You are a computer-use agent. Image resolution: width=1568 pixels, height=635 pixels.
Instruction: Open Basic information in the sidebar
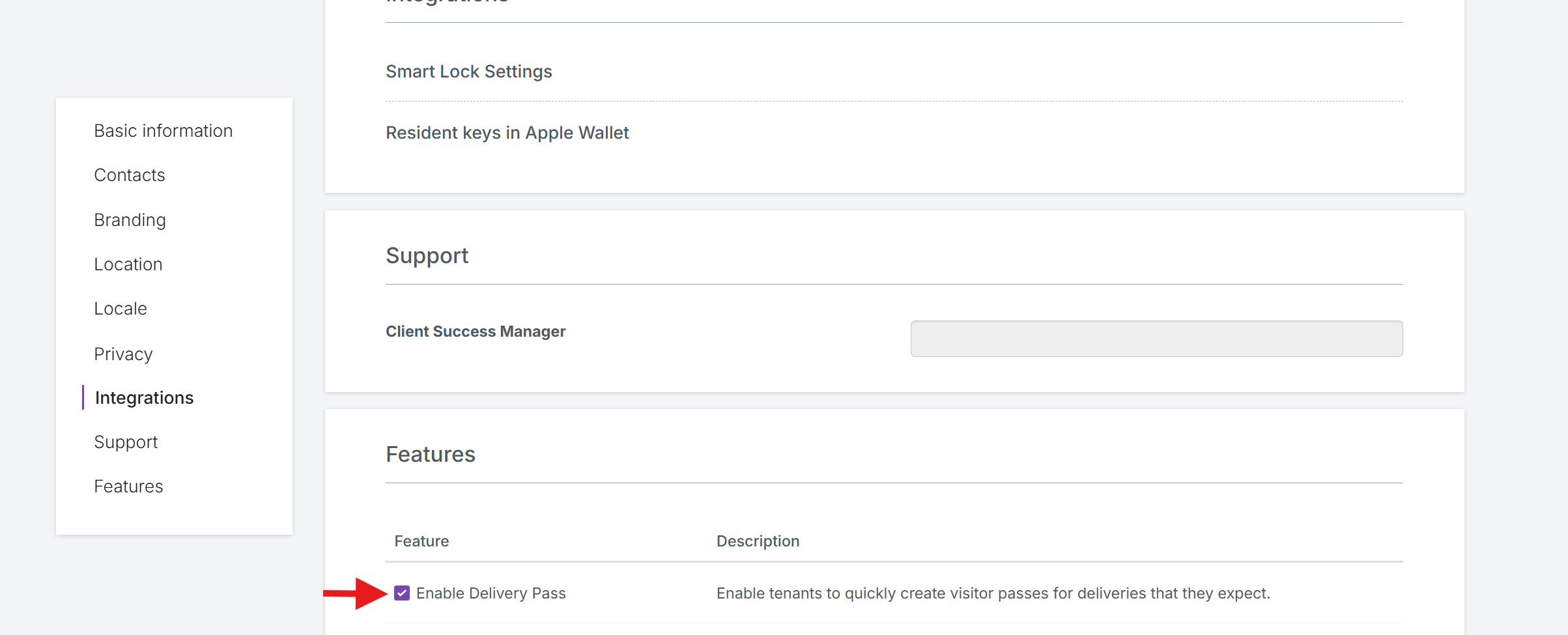tap(163, 131)
